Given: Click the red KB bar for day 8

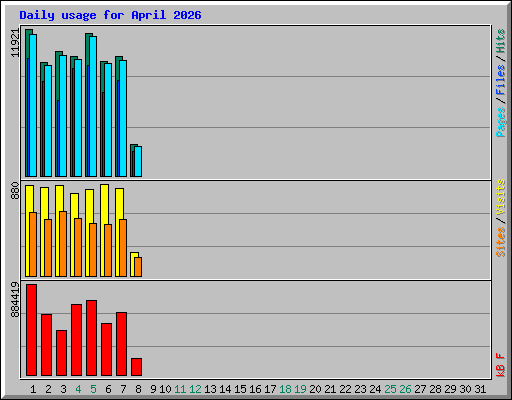Looking at the screenshot, I should 136,367.
